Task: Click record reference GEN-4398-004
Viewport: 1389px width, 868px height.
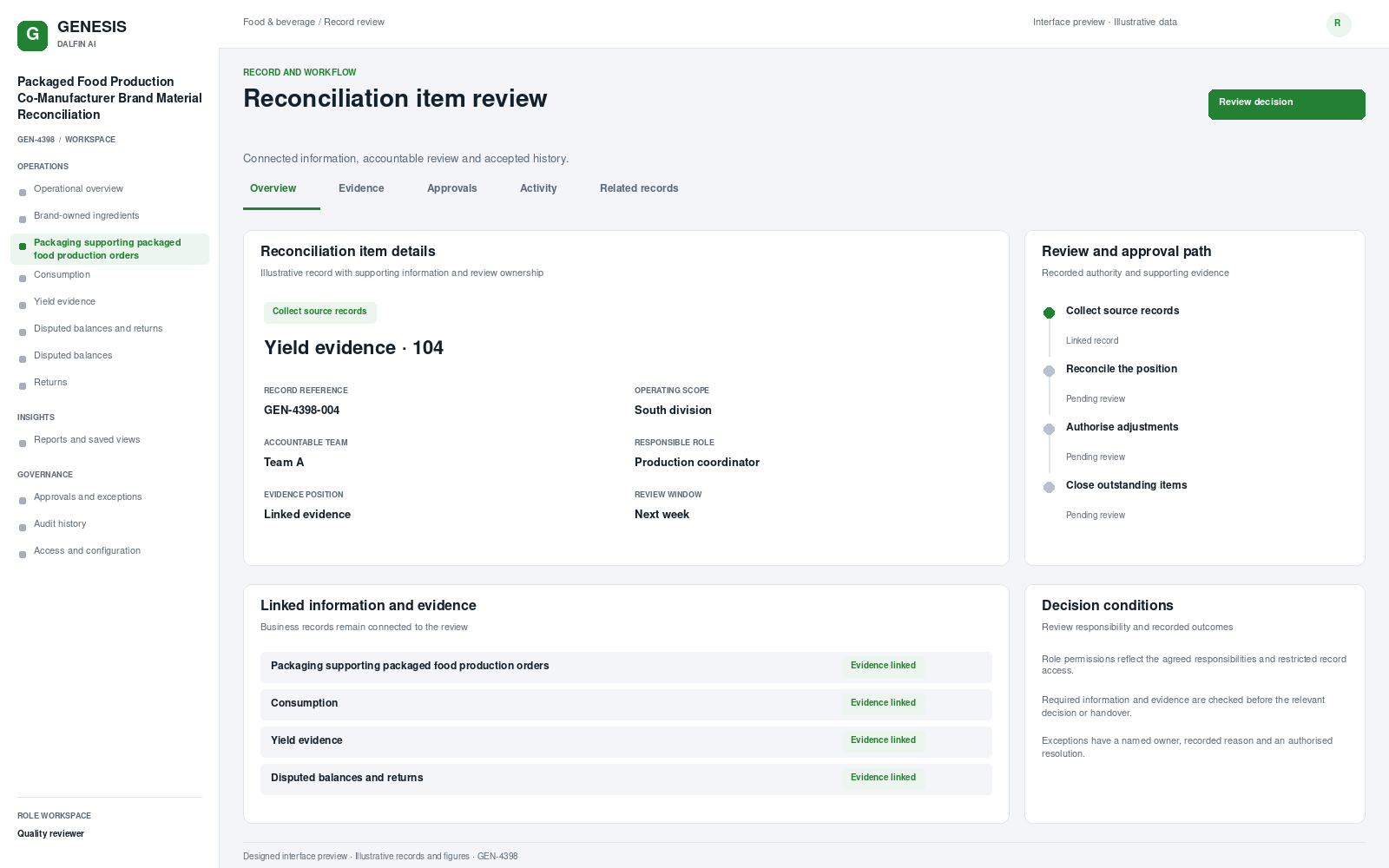Action: tap(301, 411)
